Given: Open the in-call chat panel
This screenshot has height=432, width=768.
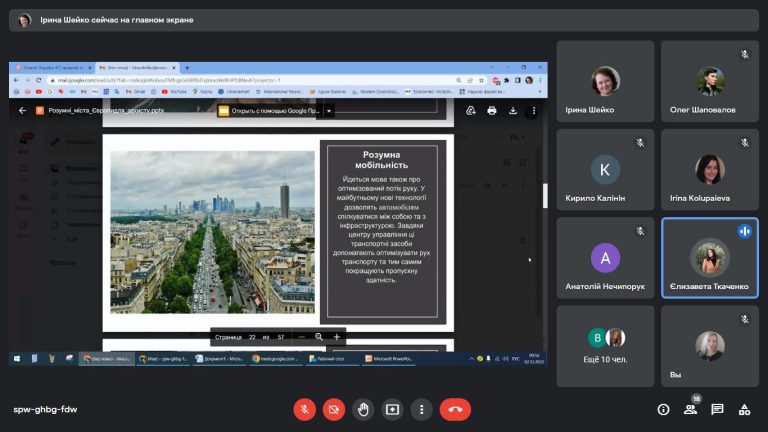Looking at the screenshot, I should click(717, 409).
